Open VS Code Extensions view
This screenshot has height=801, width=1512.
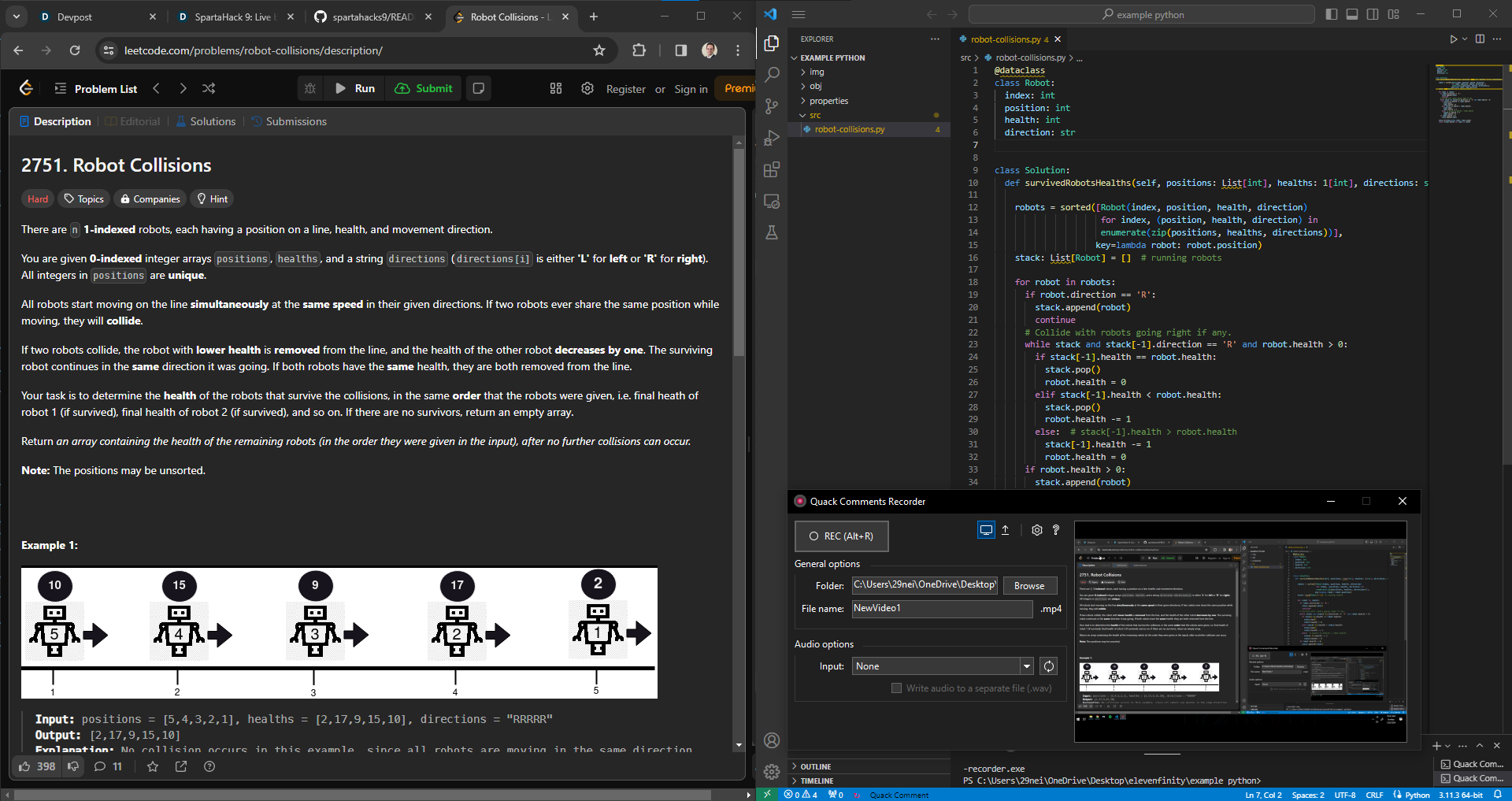772,169
